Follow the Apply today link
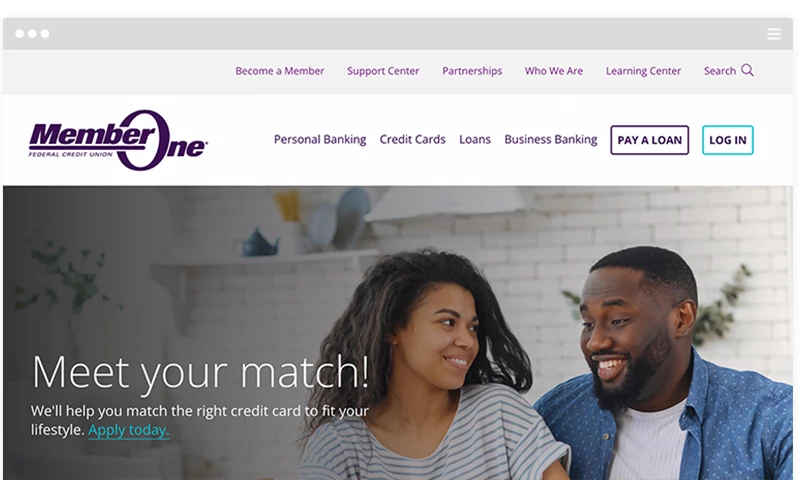 [x=129, y=430]
